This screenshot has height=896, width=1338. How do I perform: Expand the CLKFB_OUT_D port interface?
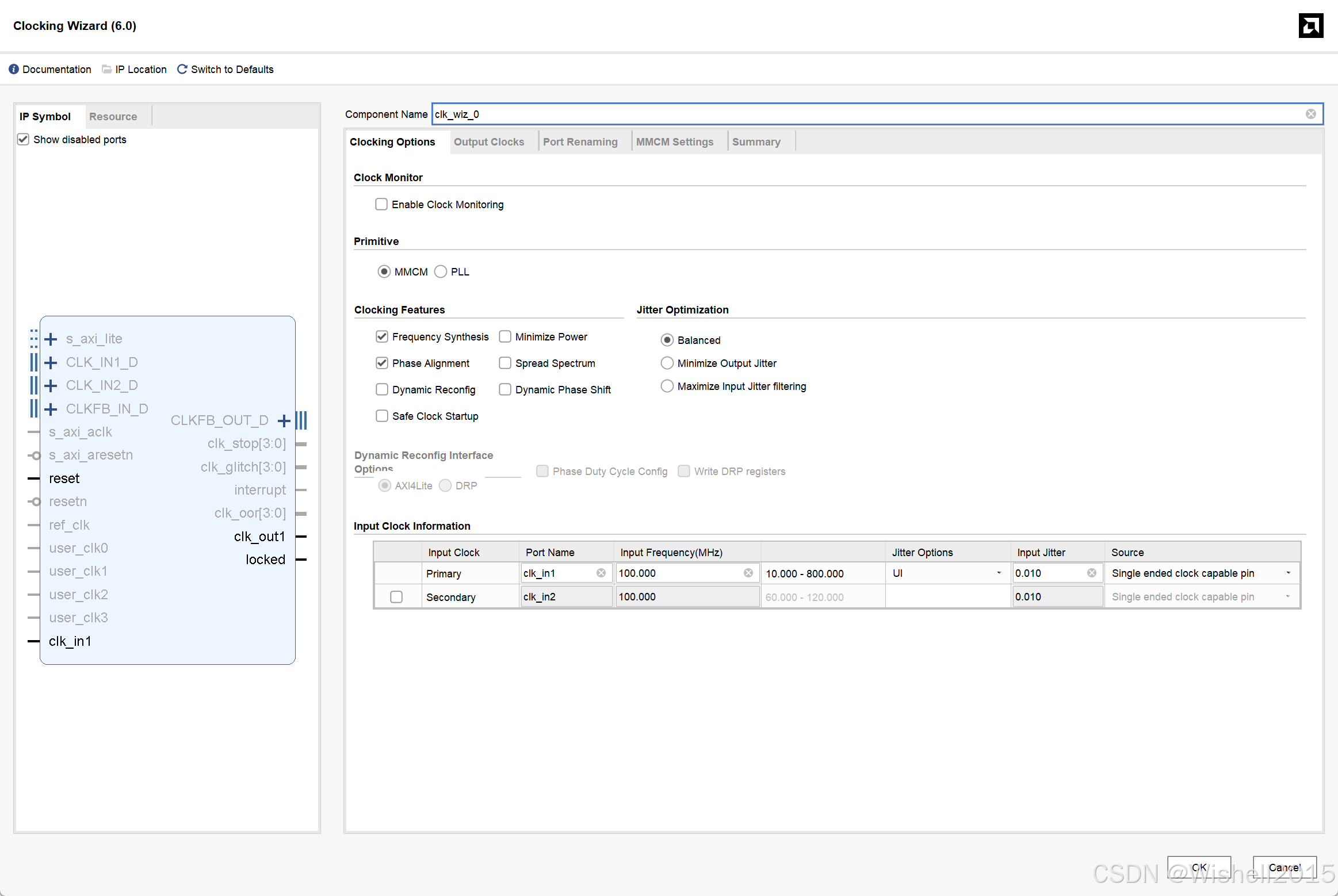pyautogui.click(x=284, y=420)
